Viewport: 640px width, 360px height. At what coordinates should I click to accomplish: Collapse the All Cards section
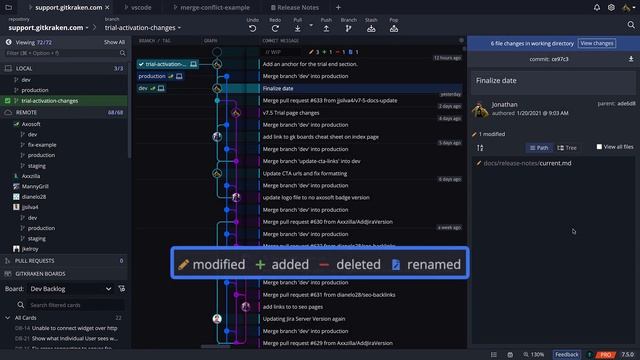tap(7, 318)
